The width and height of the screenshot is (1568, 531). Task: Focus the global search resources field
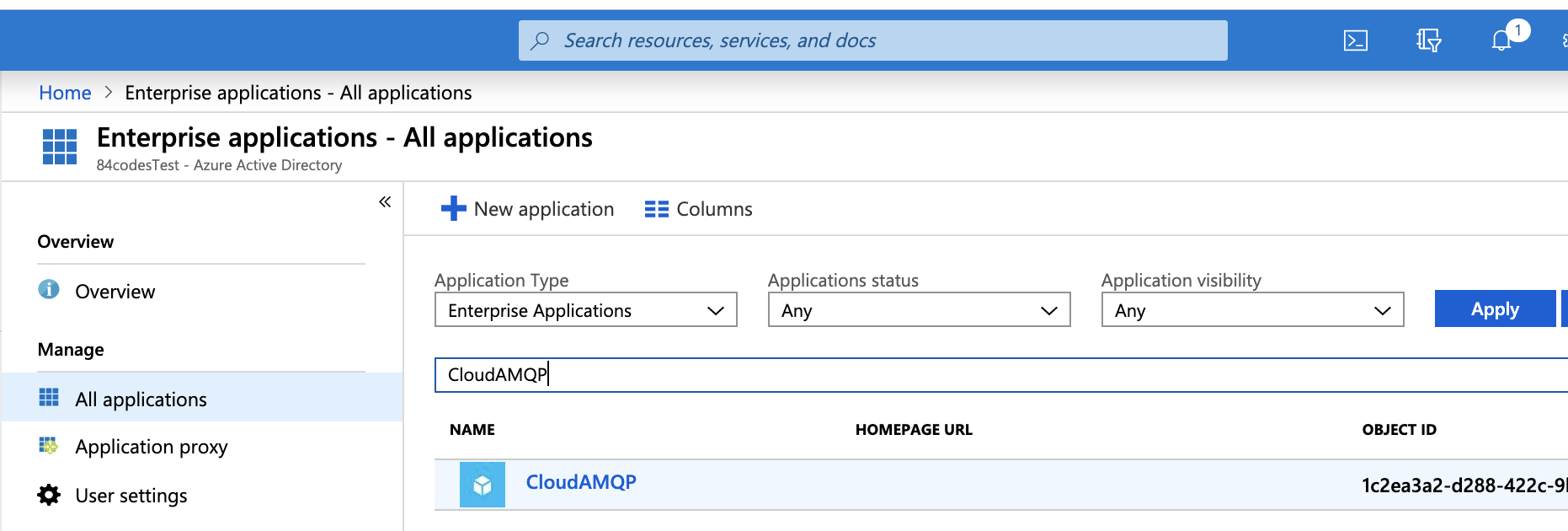point(873,40)
